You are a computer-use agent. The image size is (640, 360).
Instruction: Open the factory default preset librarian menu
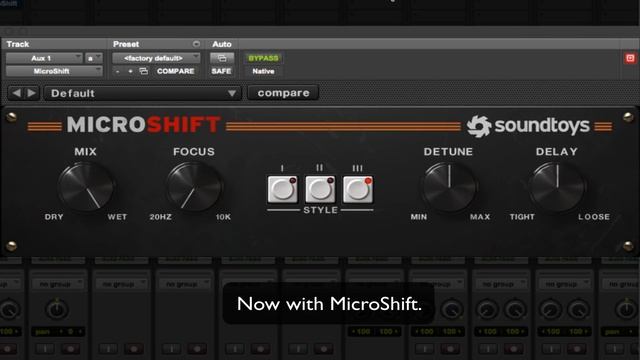pyautogui.click(x=156, y=58)
